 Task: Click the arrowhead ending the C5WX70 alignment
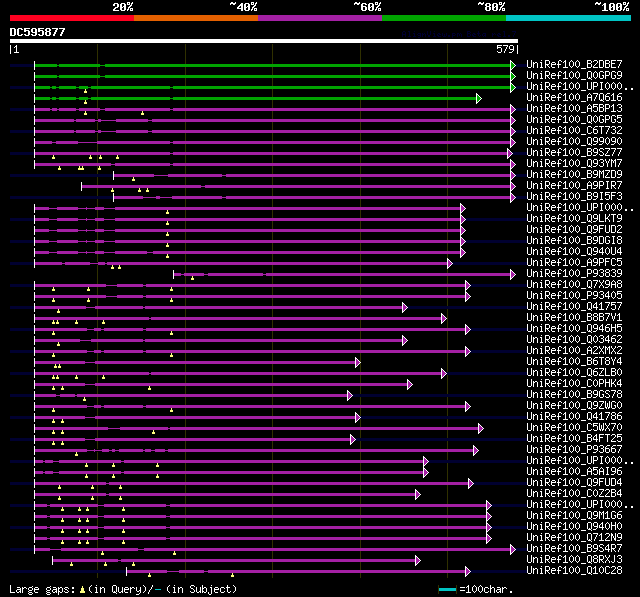(x=480, y=429)
